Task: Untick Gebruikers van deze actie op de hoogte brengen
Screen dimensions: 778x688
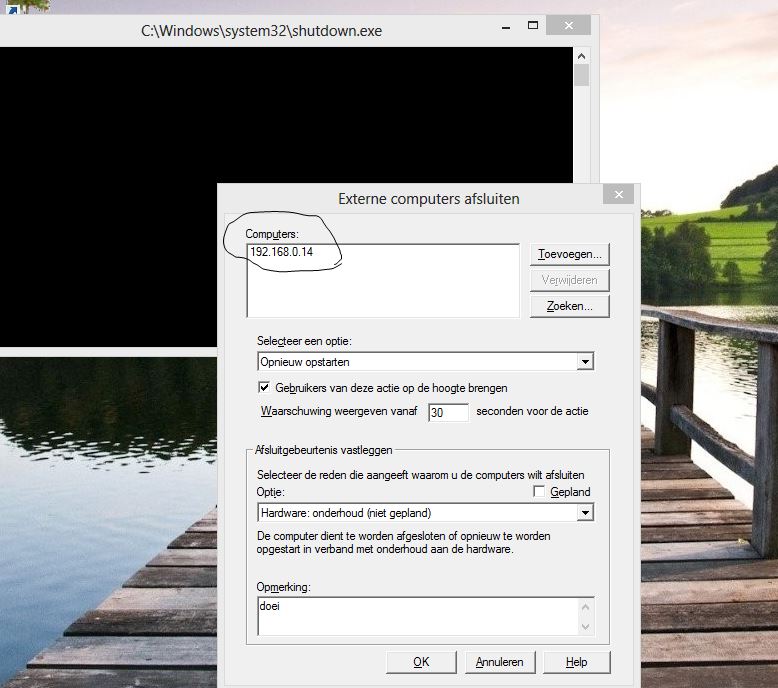Action: (264, 387)
